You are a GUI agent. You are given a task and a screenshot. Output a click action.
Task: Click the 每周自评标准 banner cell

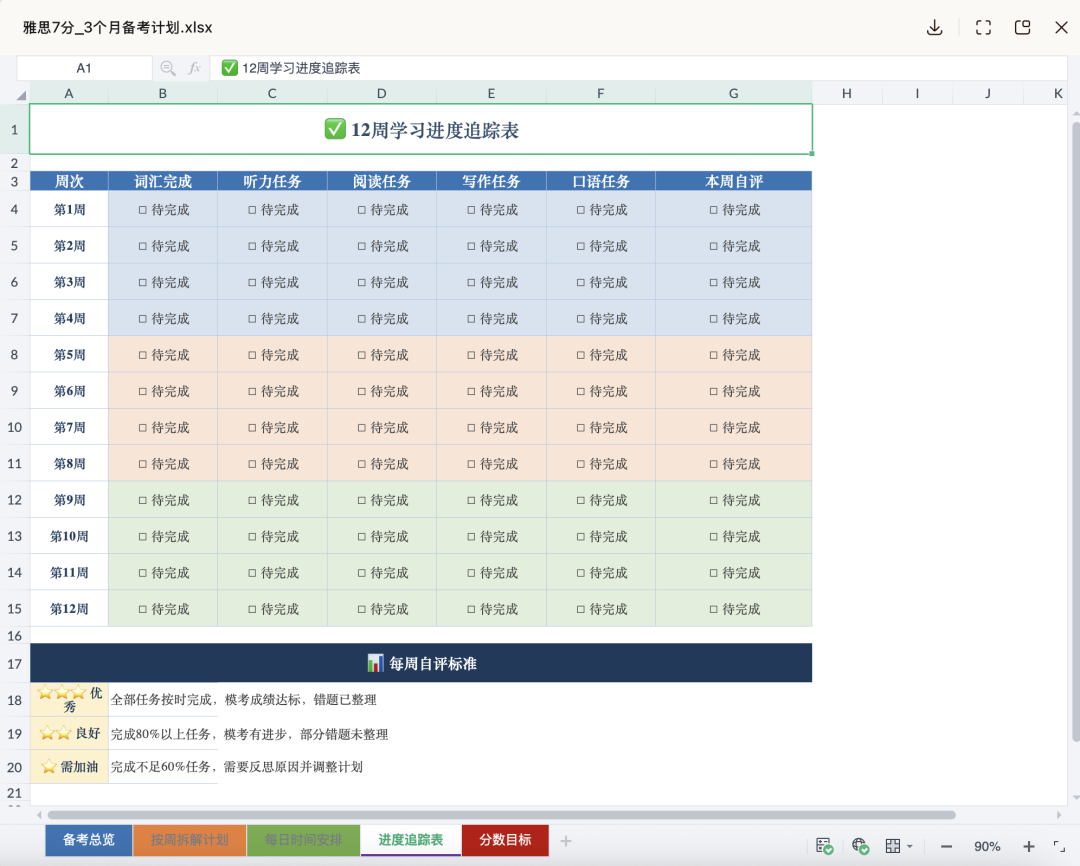421,663
